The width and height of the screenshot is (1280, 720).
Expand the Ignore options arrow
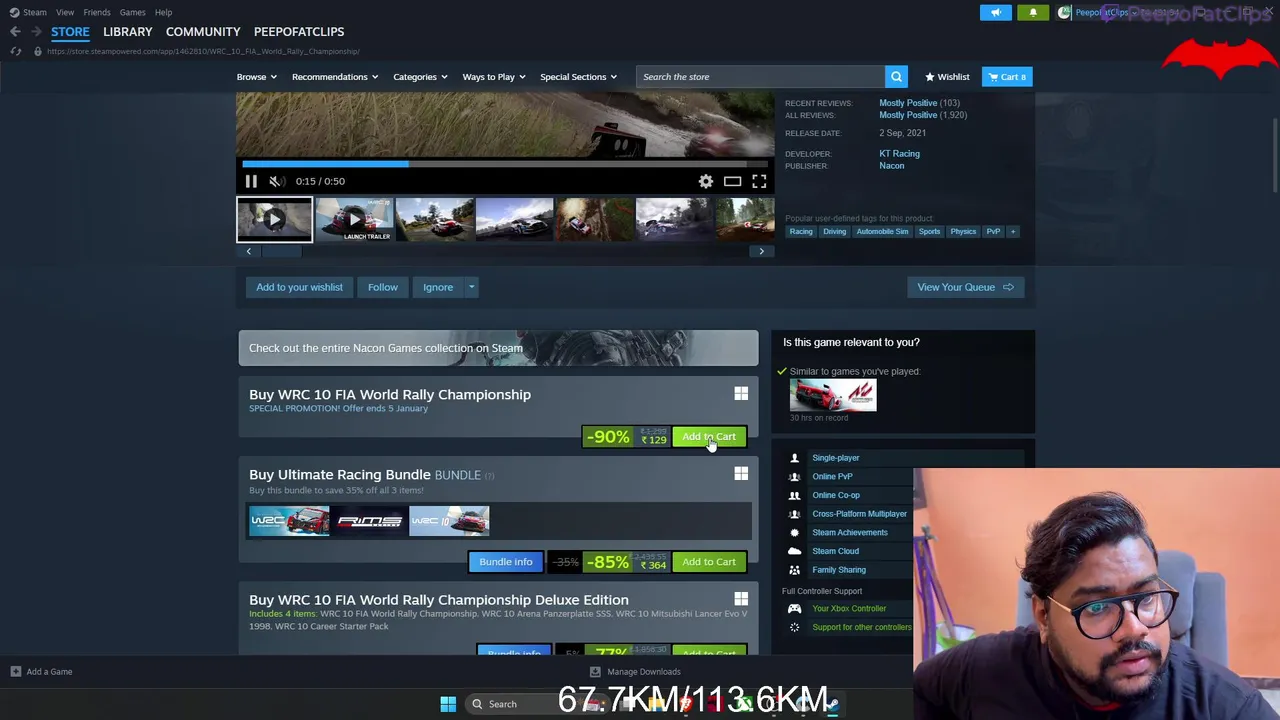471,287
